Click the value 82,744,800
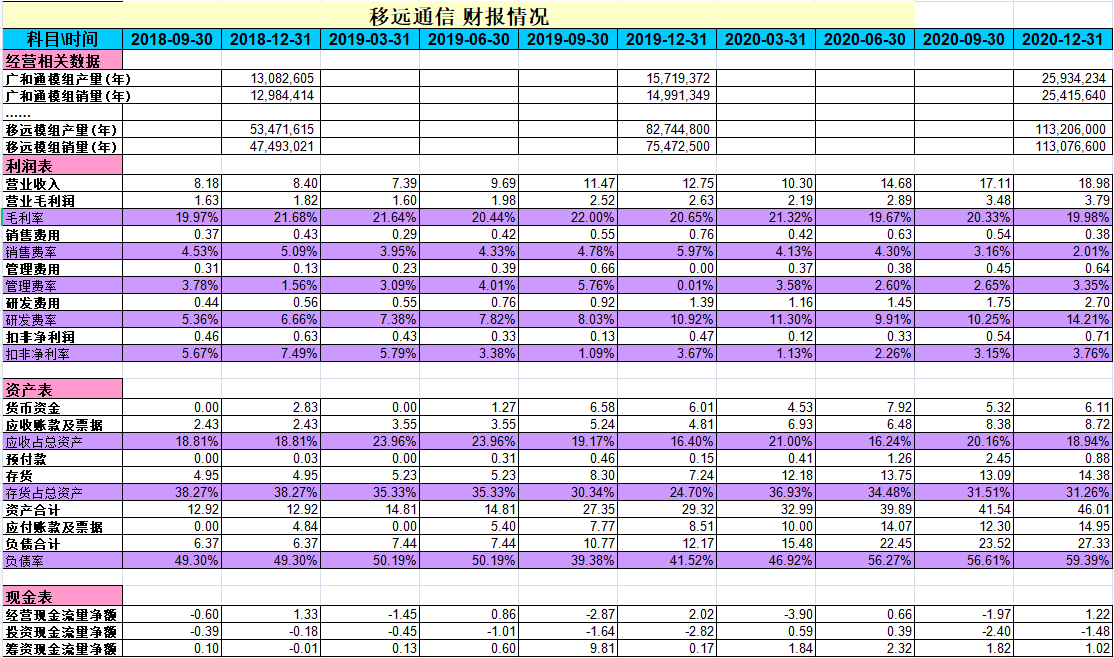Image resolution: width=1114 pixels, height=658 pixels. 678,129
